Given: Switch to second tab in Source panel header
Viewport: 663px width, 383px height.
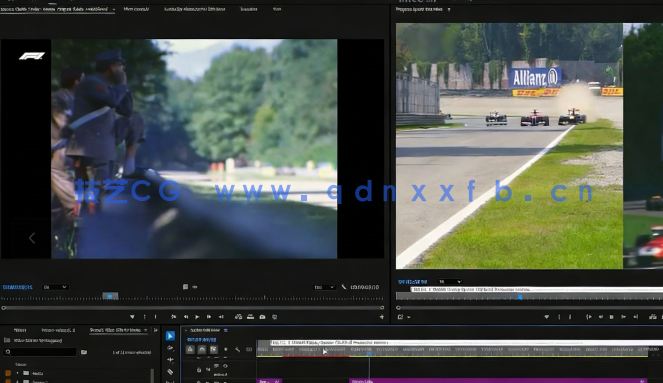Looking at the screenshot, I should [136, 9].
